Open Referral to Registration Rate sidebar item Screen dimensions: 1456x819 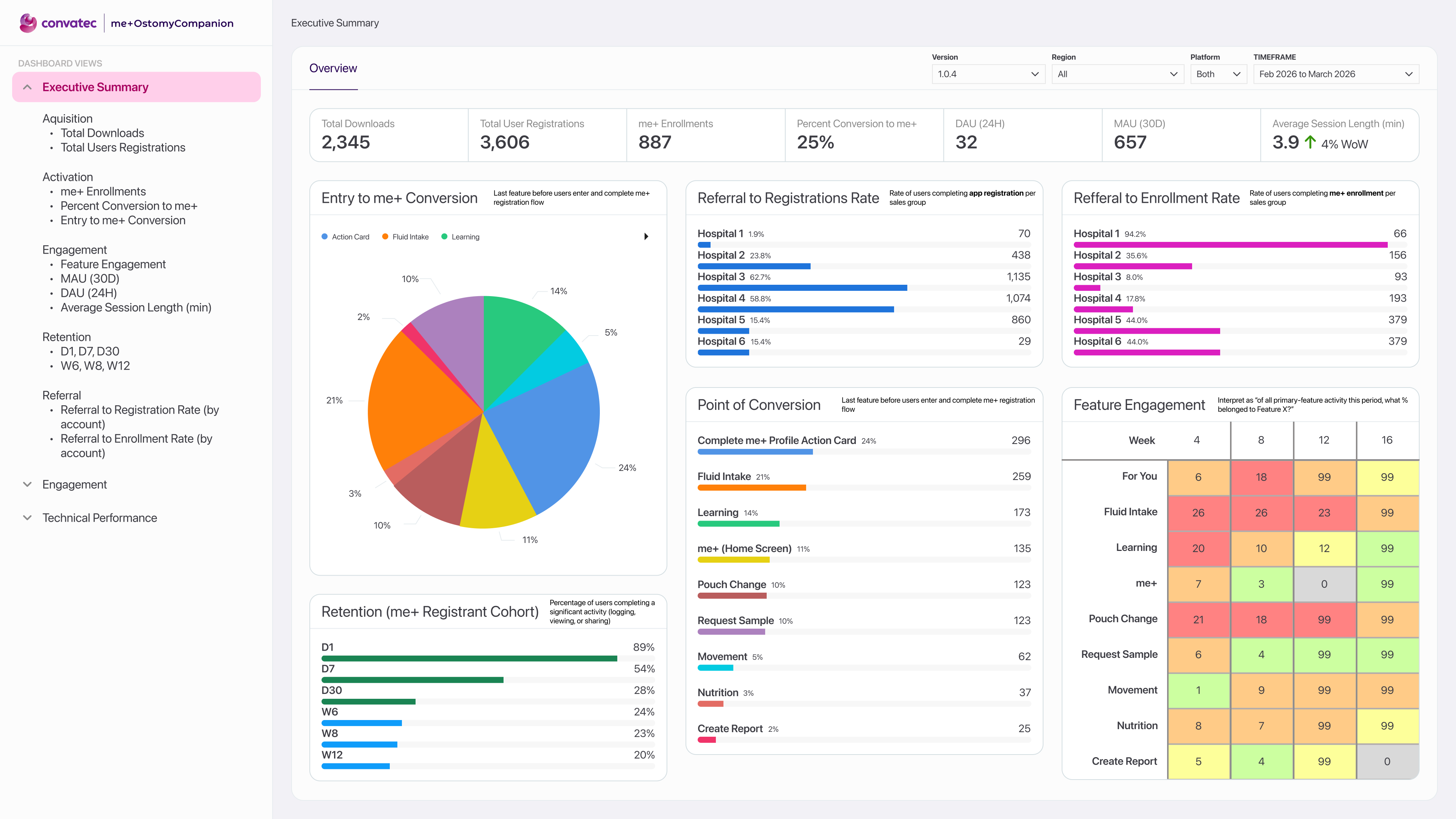(x=140, y=417)
